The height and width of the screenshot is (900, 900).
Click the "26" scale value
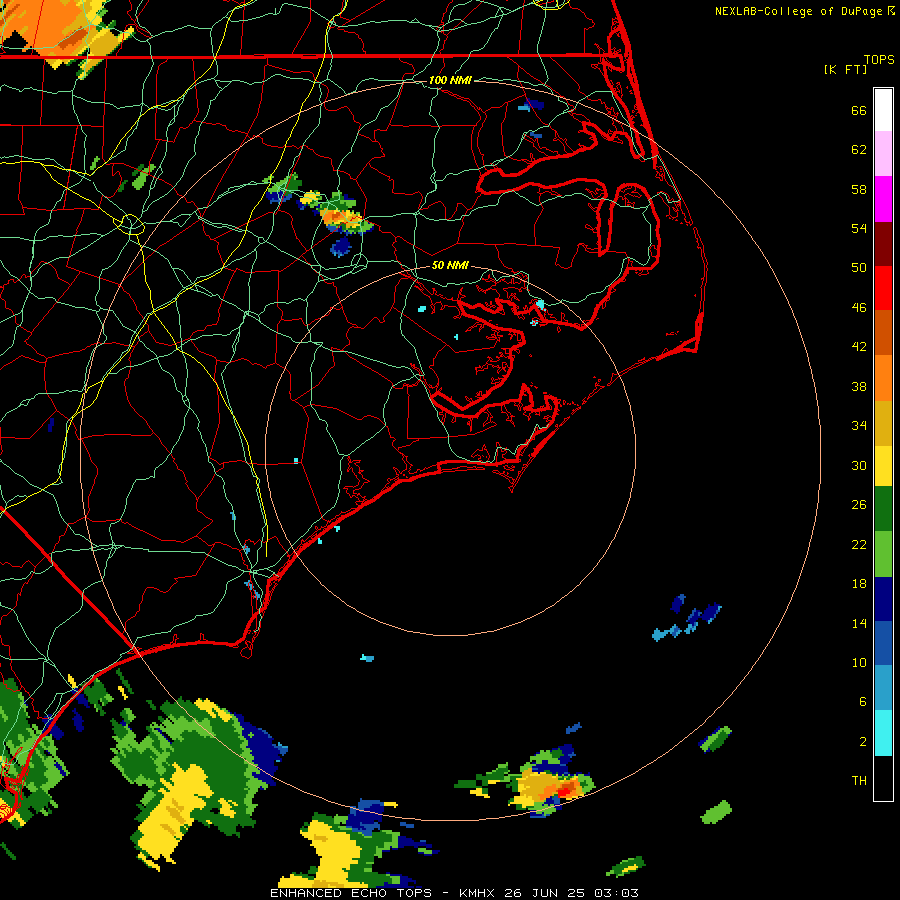click(859, 505)
